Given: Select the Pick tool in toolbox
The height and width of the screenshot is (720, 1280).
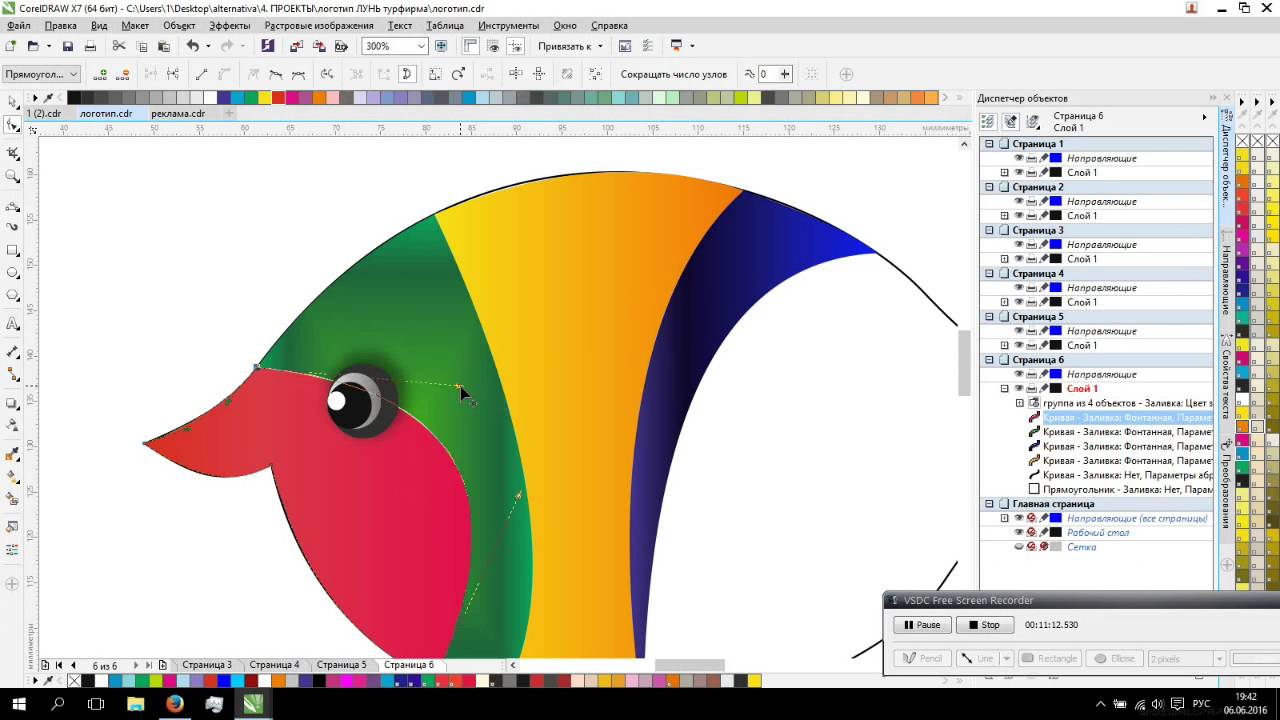Looking at the screenshot, I should click(x=12, y=101).
